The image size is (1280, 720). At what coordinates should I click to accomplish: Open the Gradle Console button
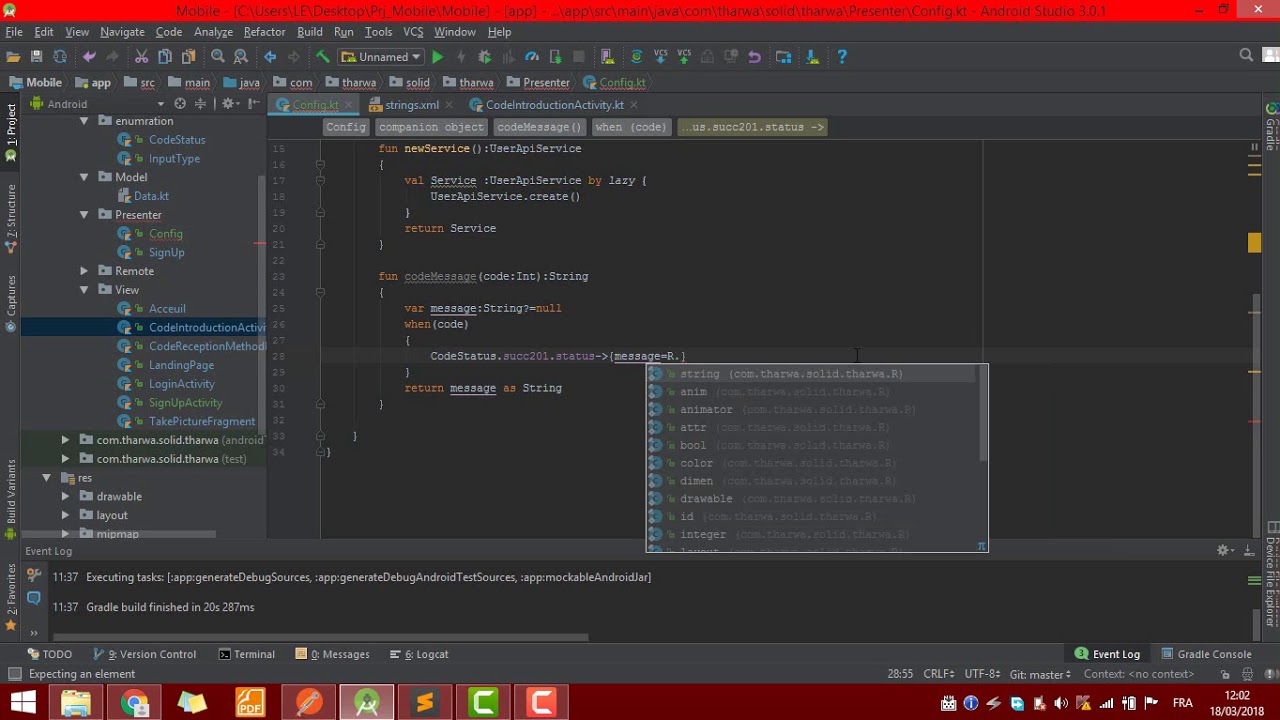click(x=1206, y=654)
